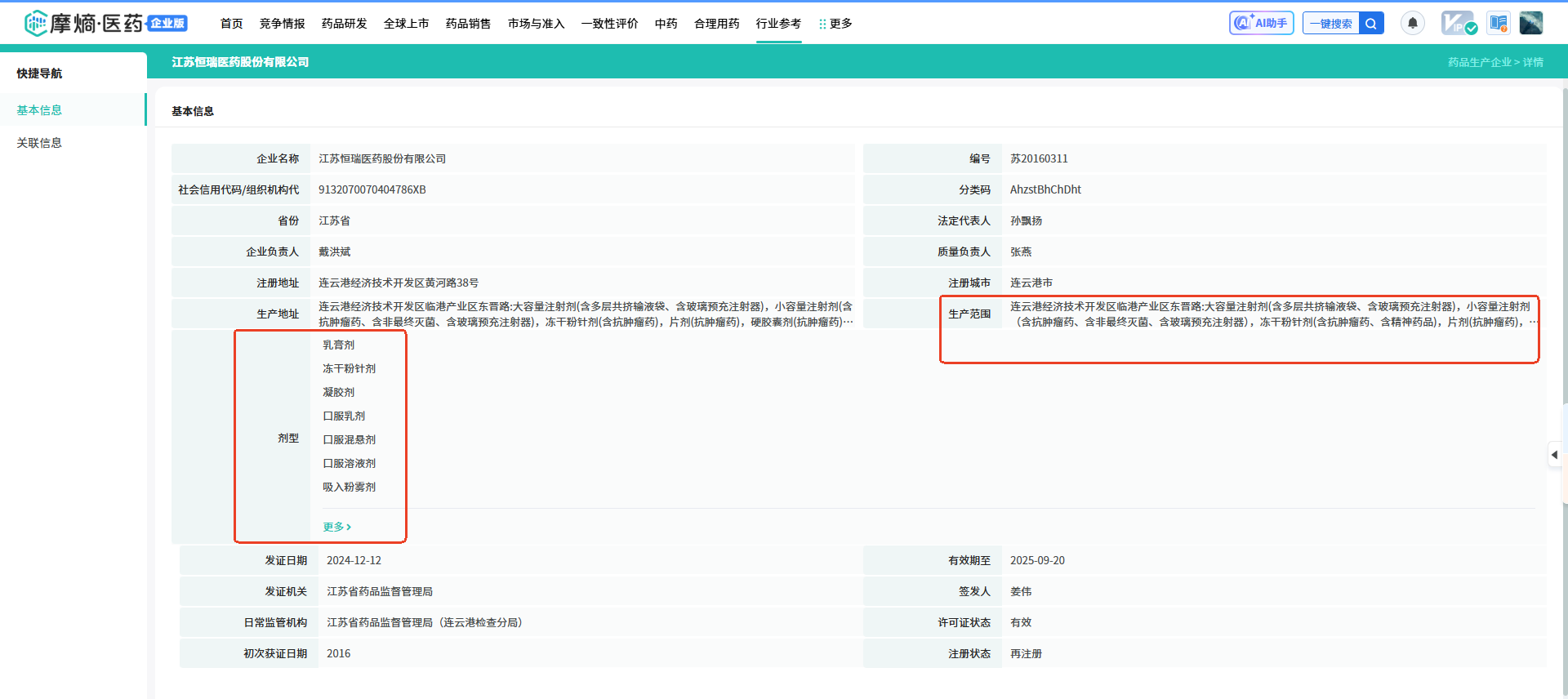Go to 首页 in the top menu
This screenshot has height=699, width=1568.
click(232, 24)
